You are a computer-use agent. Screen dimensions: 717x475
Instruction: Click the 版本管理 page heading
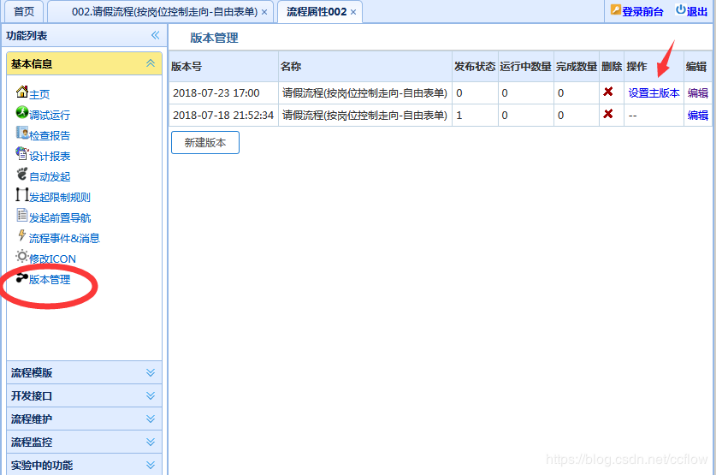[214, 38]
